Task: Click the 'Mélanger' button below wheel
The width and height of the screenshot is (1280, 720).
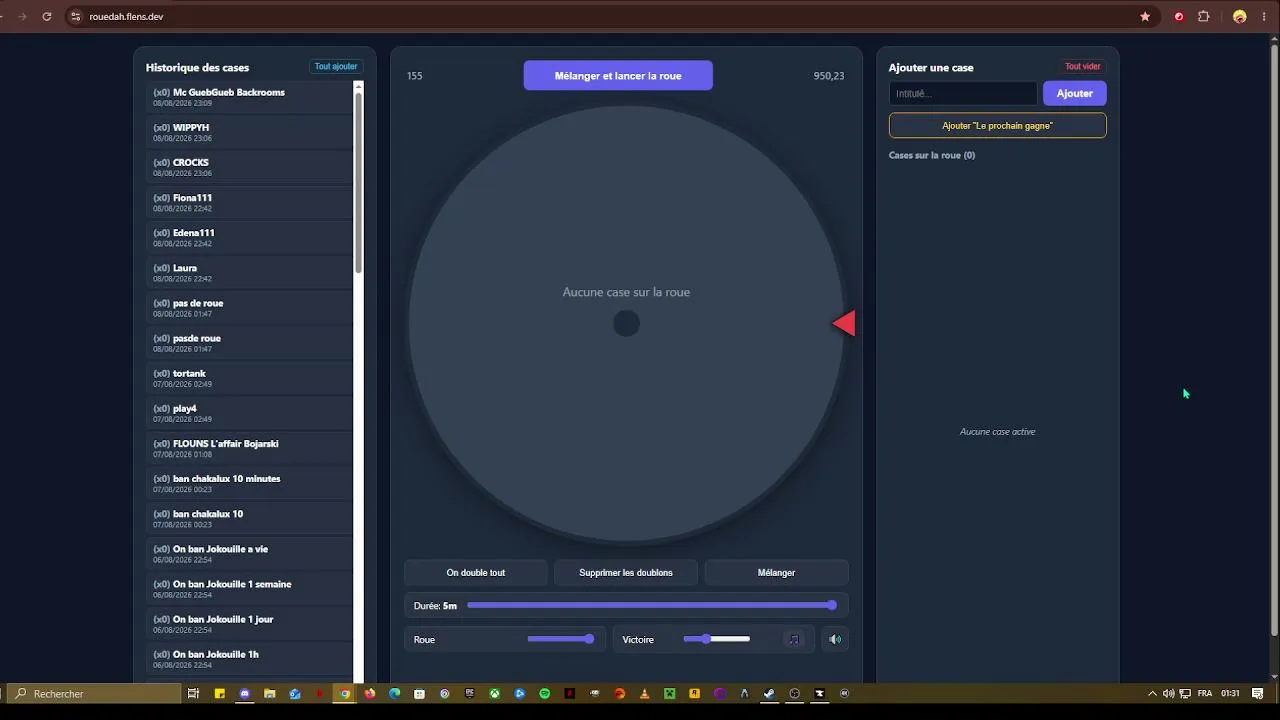Action: tap(776, 573)
